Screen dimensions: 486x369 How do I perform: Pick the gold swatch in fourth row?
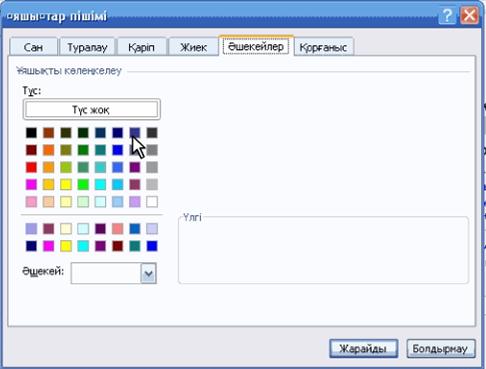coord(49,184)
